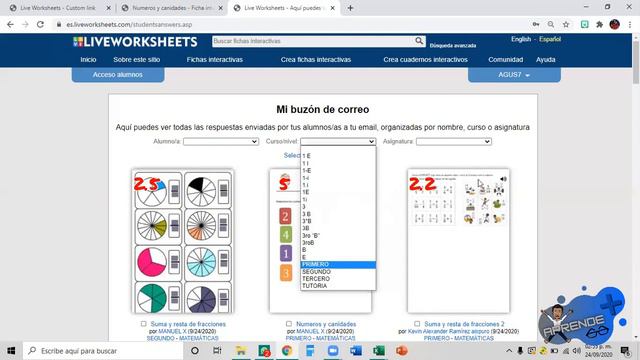The height and width of the screenshot is (360, 640).
Task: Switch site language to English
Action: (521, 39)
